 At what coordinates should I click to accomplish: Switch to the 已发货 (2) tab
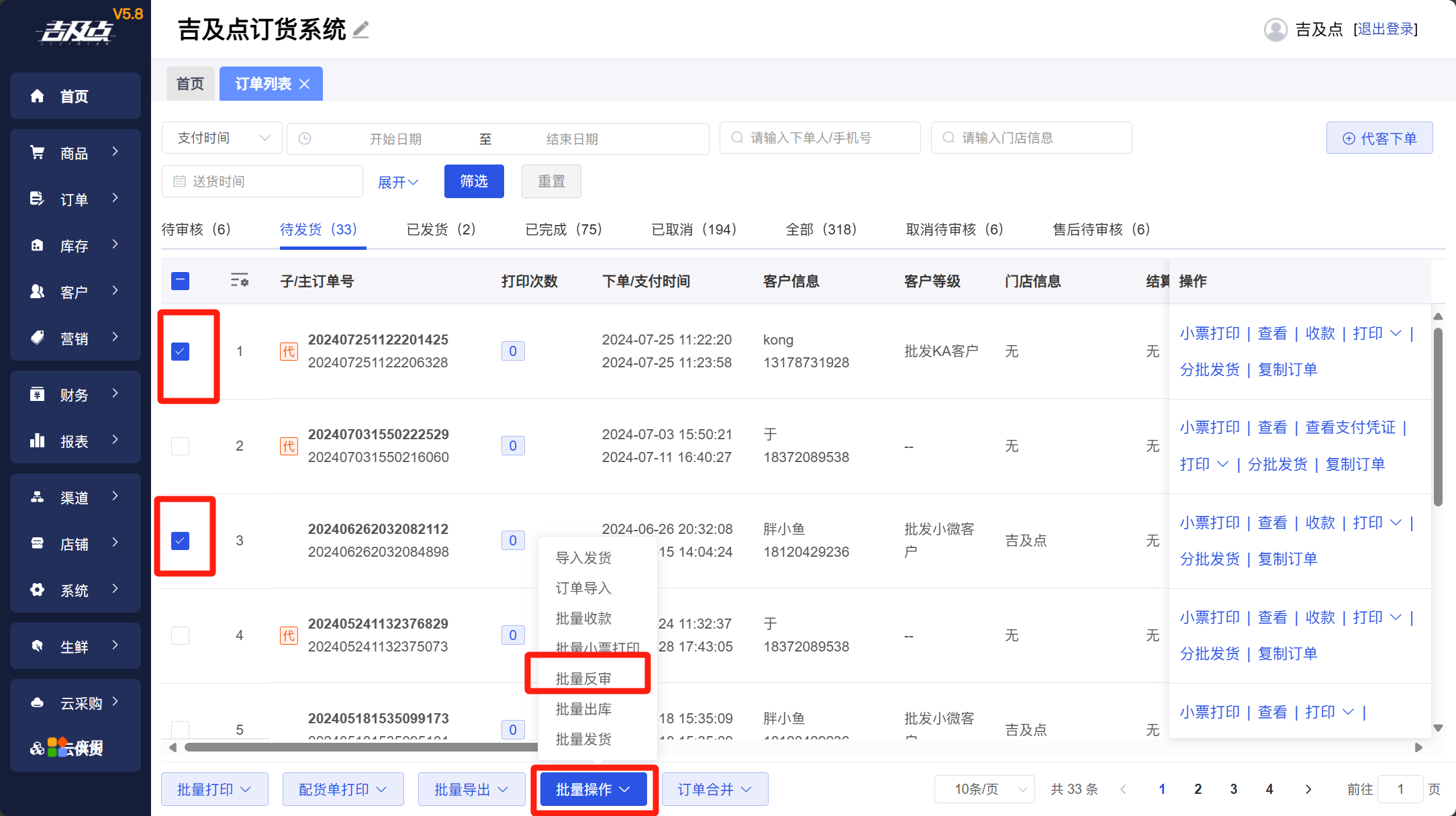point(441,230)
